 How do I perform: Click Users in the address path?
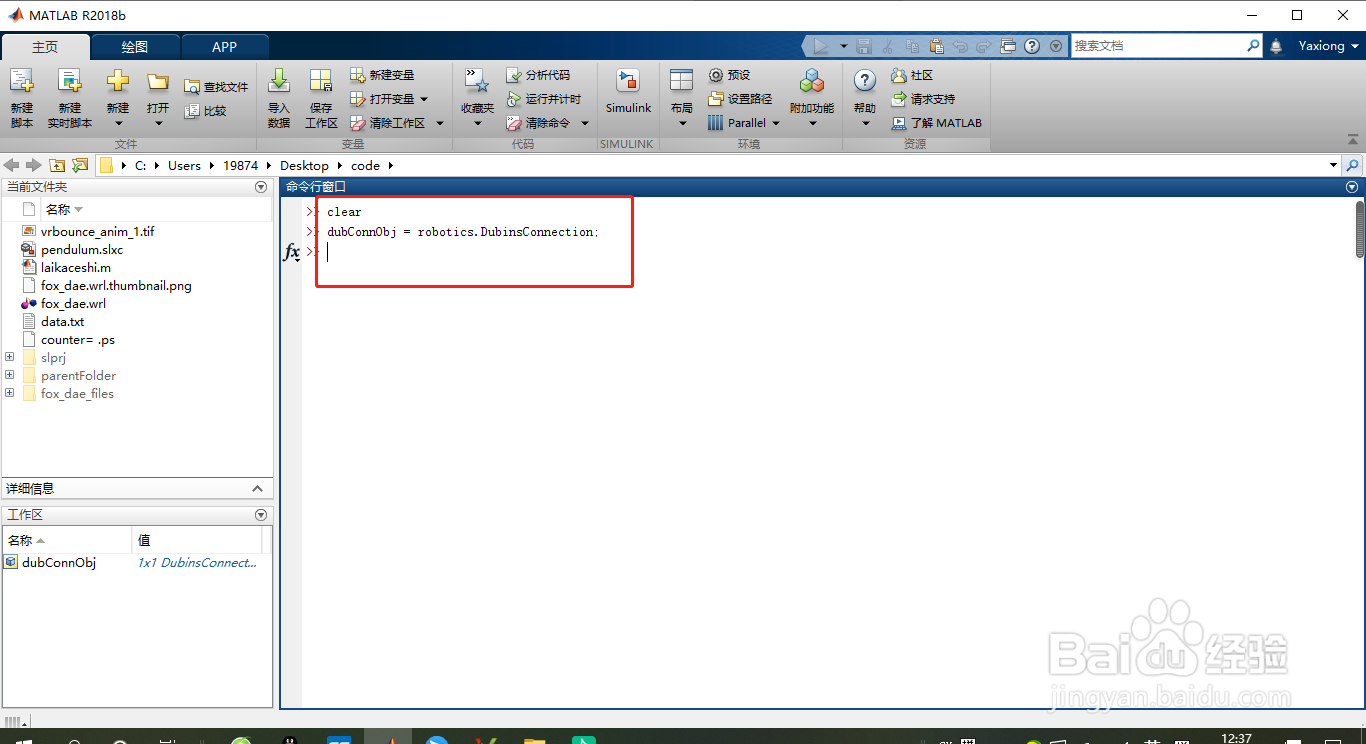(184, 166)
